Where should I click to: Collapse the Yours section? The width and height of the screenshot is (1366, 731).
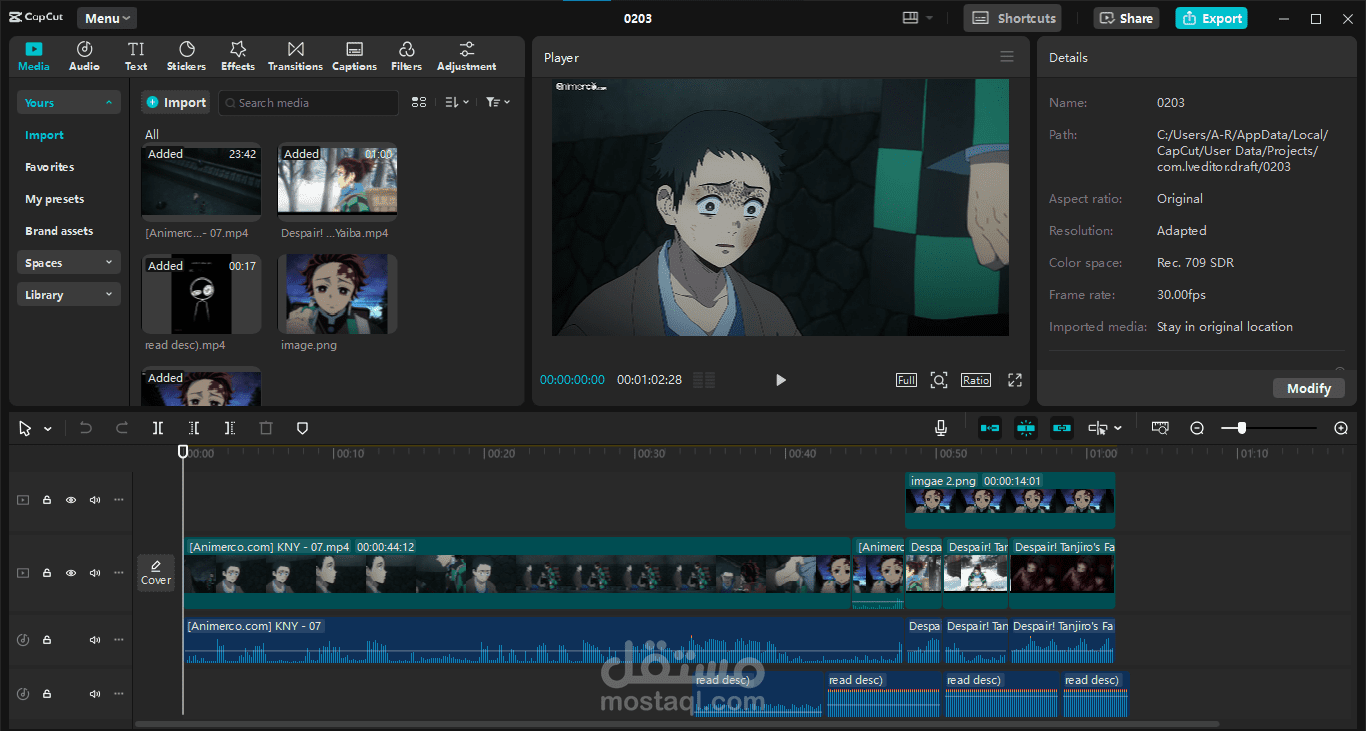69,102
